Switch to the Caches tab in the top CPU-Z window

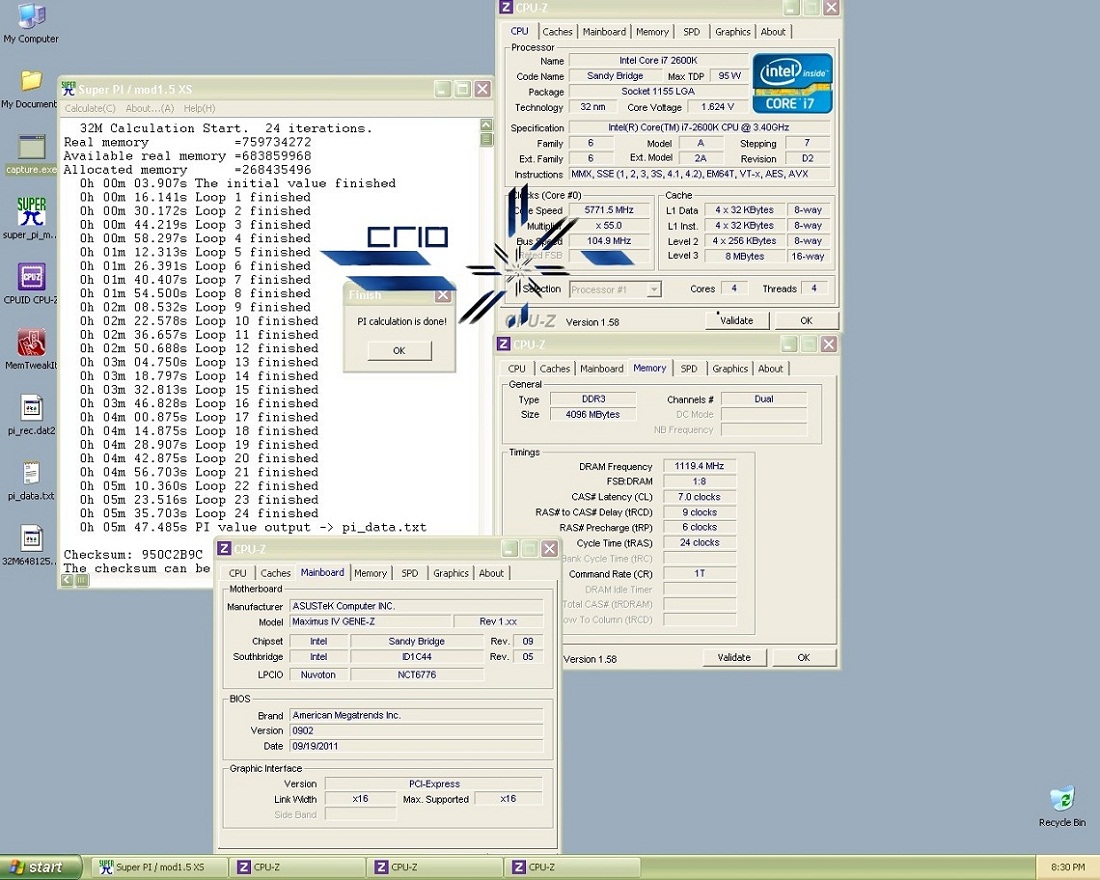[557, 32]
